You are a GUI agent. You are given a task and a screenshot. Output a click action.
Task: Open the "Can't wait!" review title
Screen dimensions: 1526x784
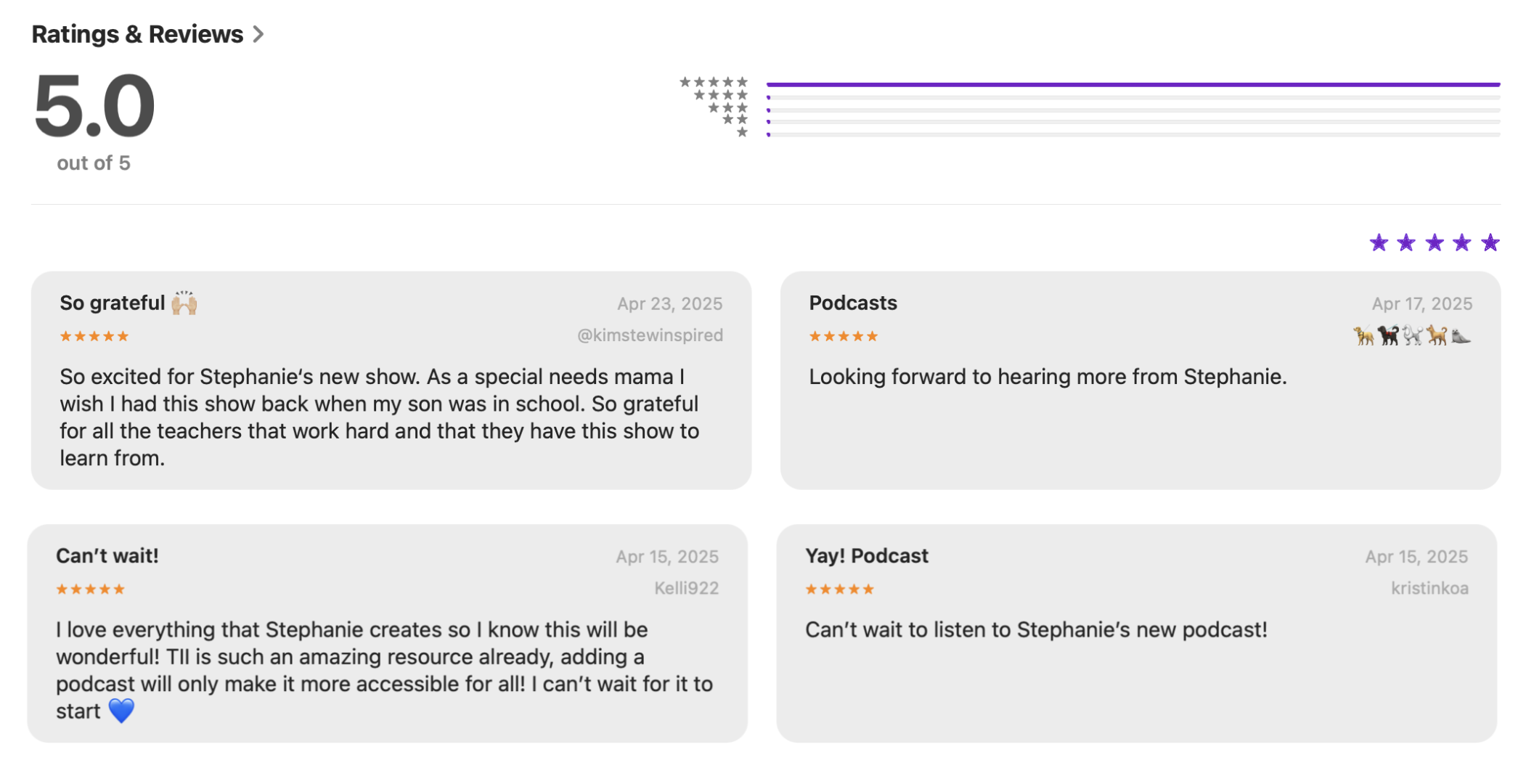coord(107,556)
